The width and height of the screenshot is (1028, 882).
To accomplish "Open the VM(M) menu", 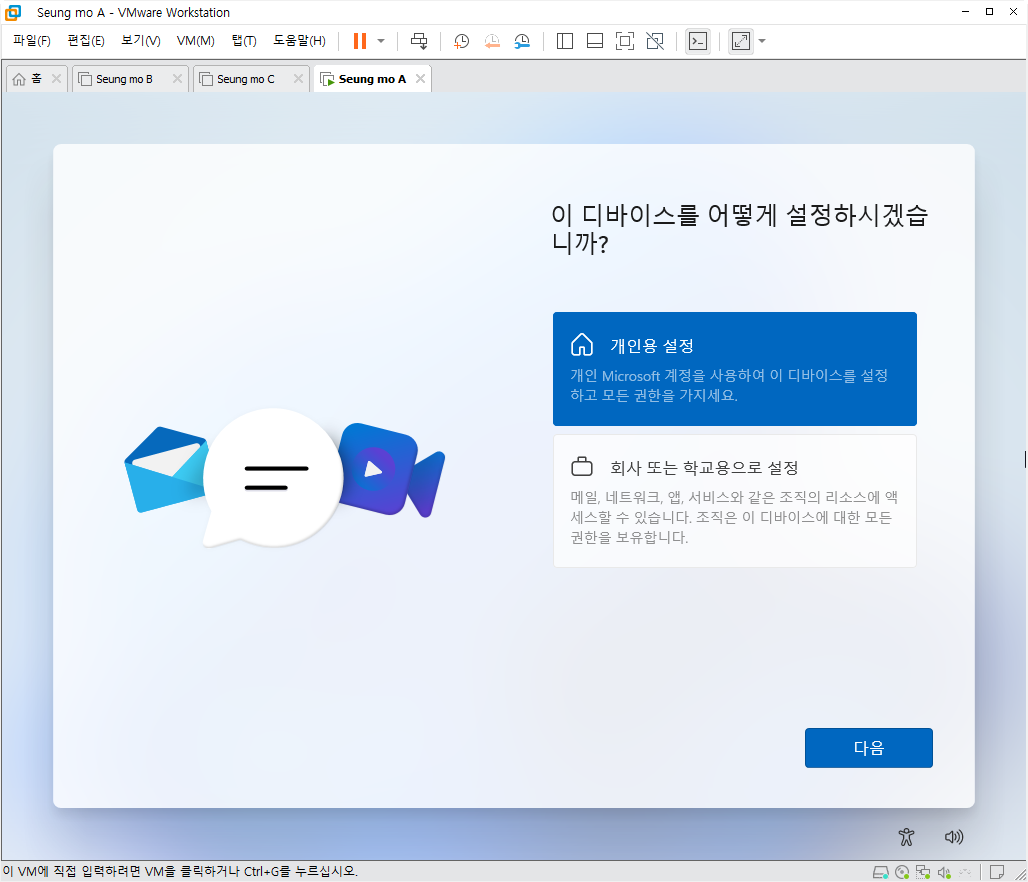I will click(195, 41).
